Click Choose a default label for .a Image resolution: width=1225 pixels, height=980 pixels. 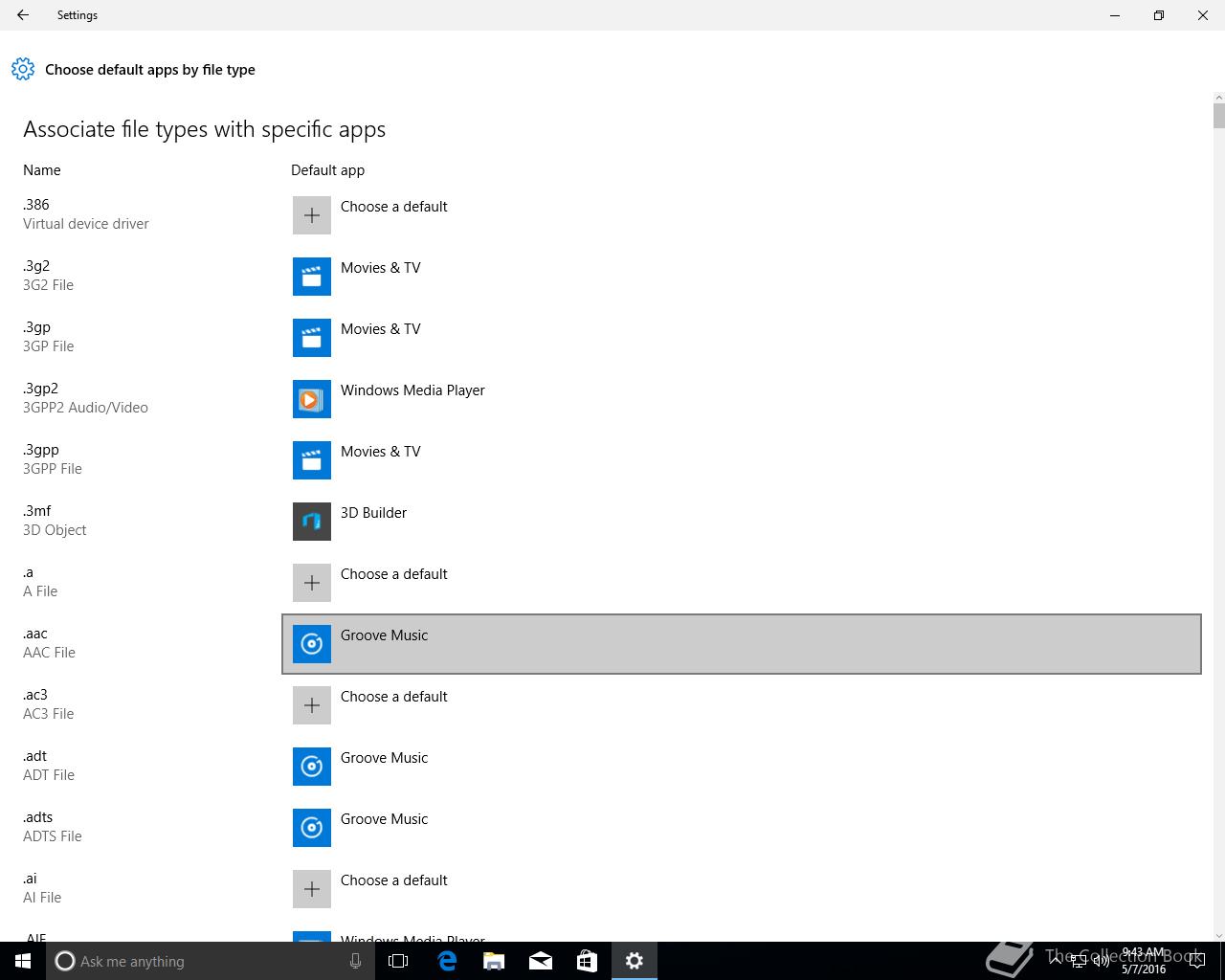[x=394, y=574]
